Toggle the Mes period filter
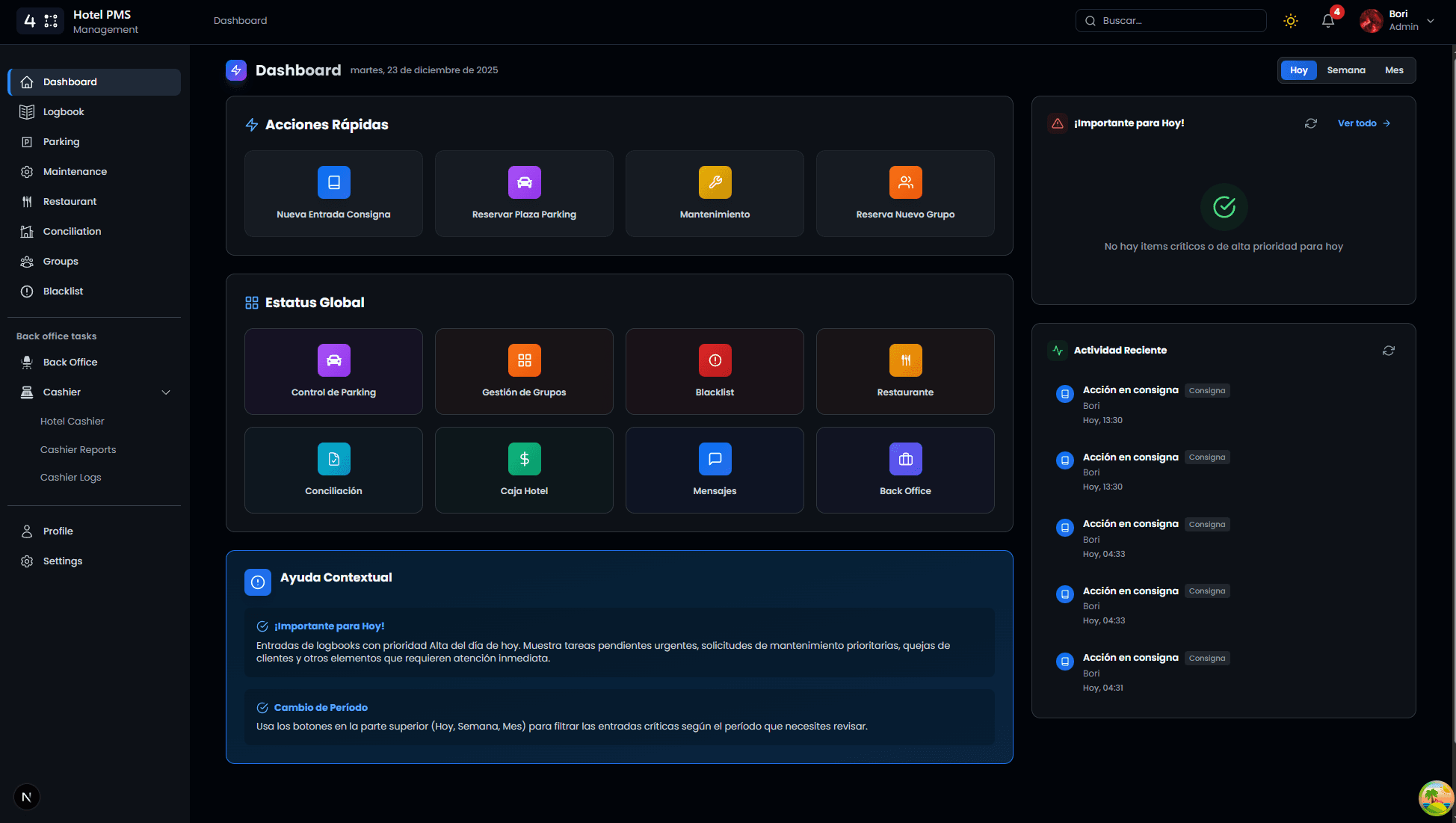Viewport: 1456px width, 823px height. 1395,70
